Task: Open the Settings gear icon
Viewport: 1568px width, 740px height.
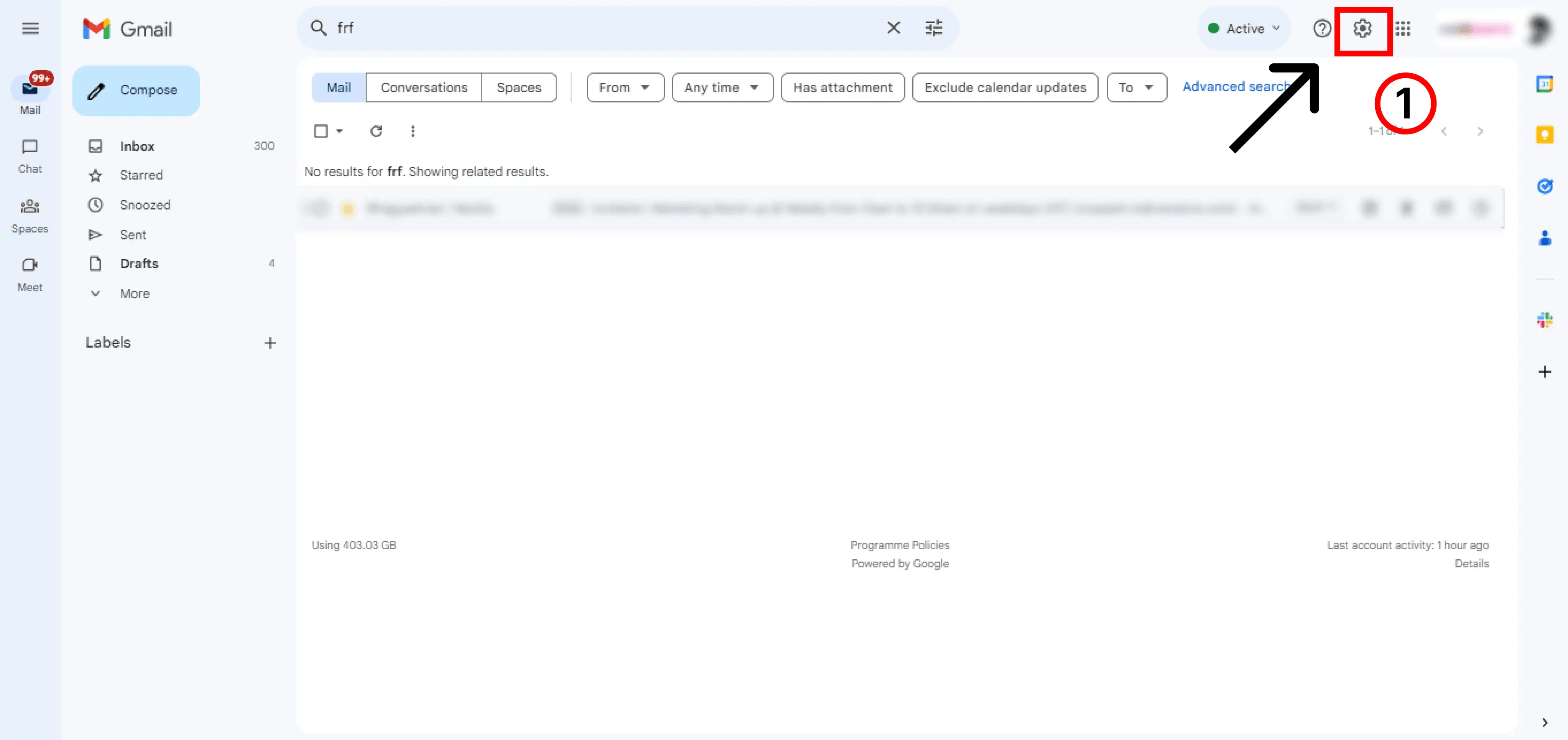Action: click(1362, 29)
